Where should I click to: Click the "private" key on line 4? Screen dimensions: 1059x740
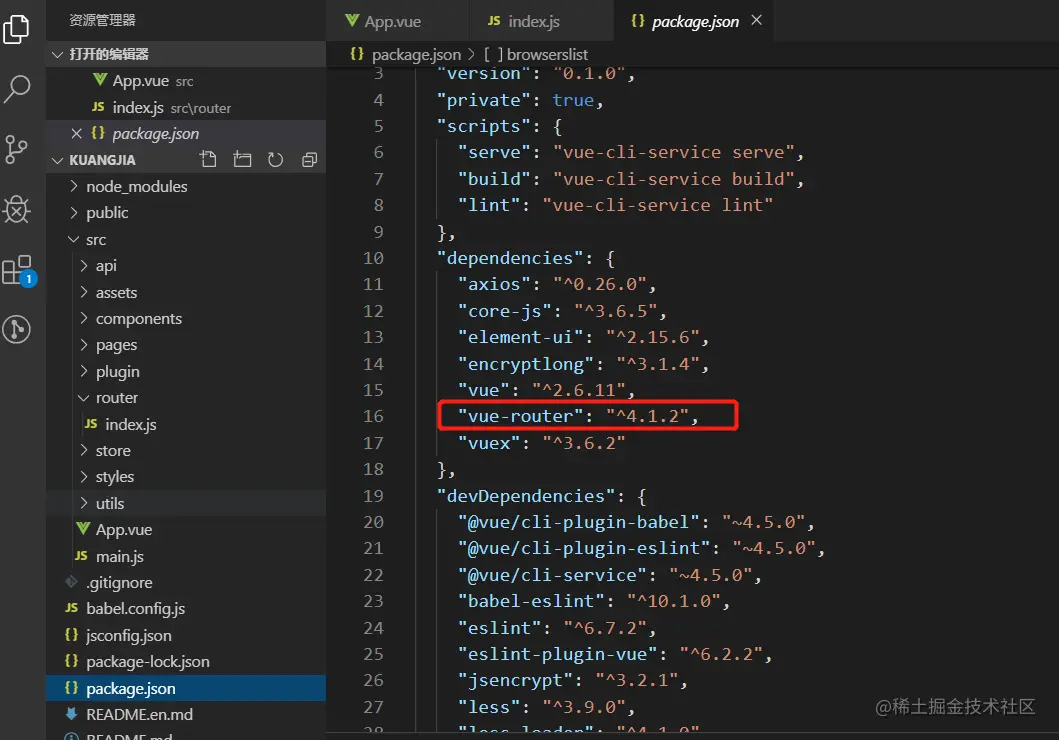pos(483,100)
